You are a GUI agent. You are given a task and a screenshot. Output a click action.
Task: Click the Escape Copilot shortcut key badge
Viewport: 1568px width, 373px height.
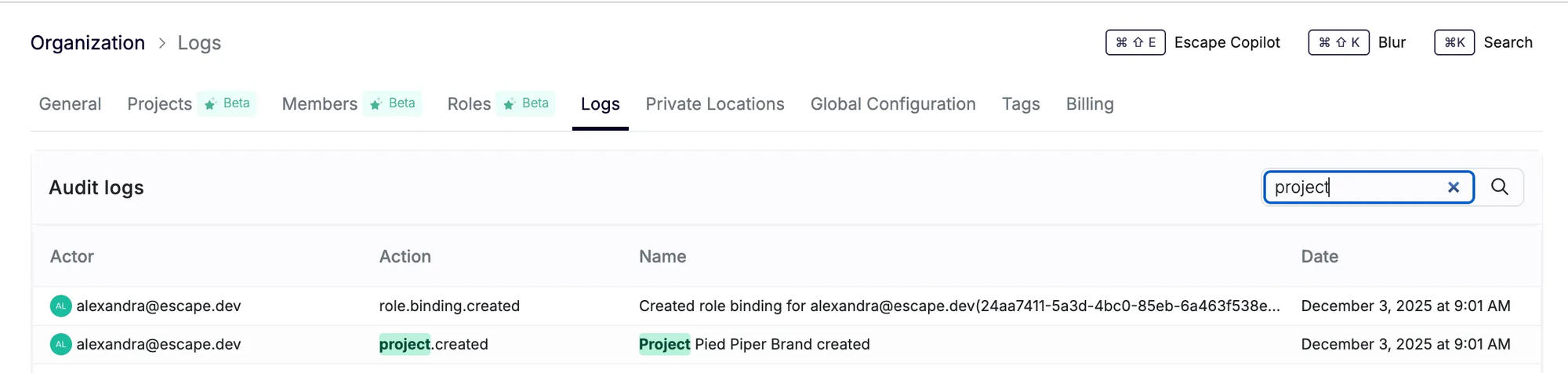pyautogui.click(x=1134, y=42)
